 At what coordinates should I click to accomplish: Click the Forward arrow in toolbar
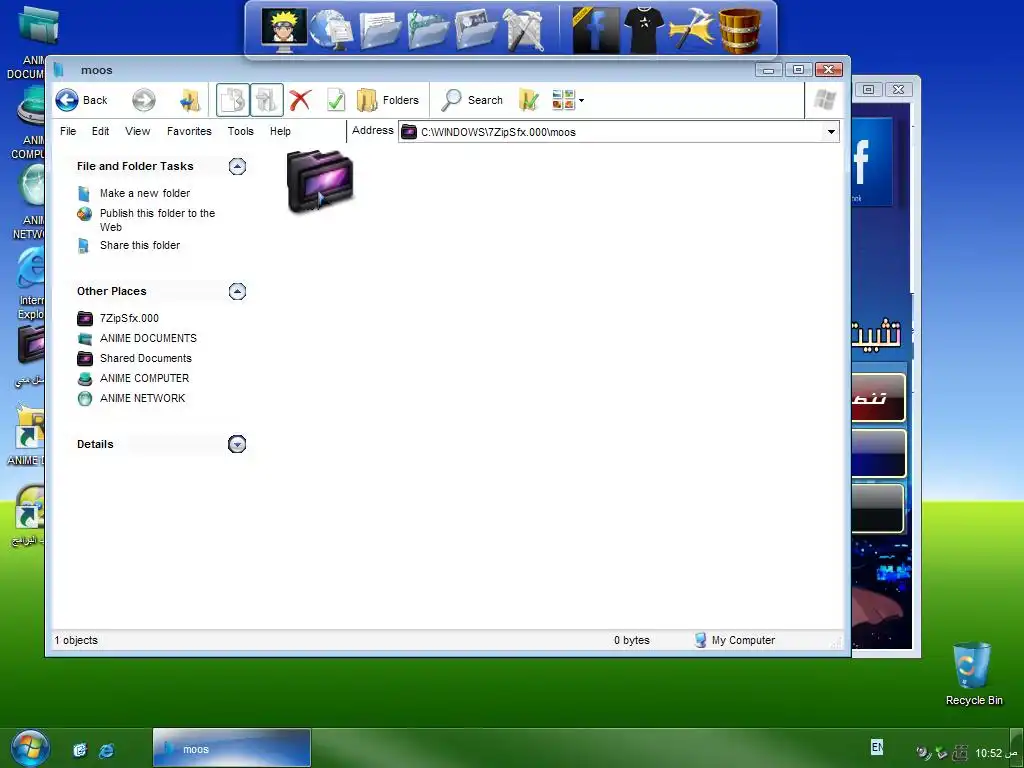click(144, 100)
